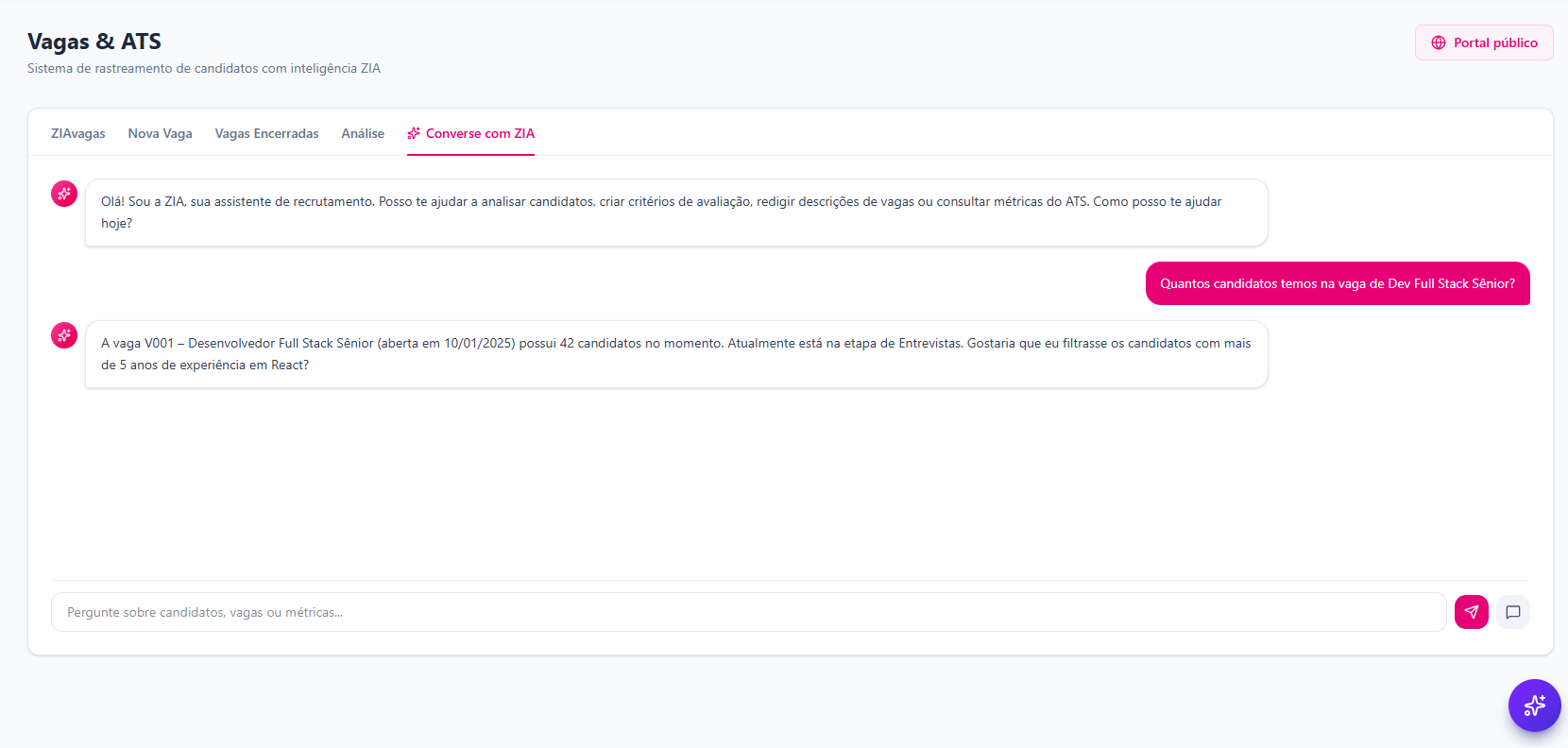Click the chat bubble icon beside send
The height and width of the screenshot is (748, 1568).
point(1513,612)
